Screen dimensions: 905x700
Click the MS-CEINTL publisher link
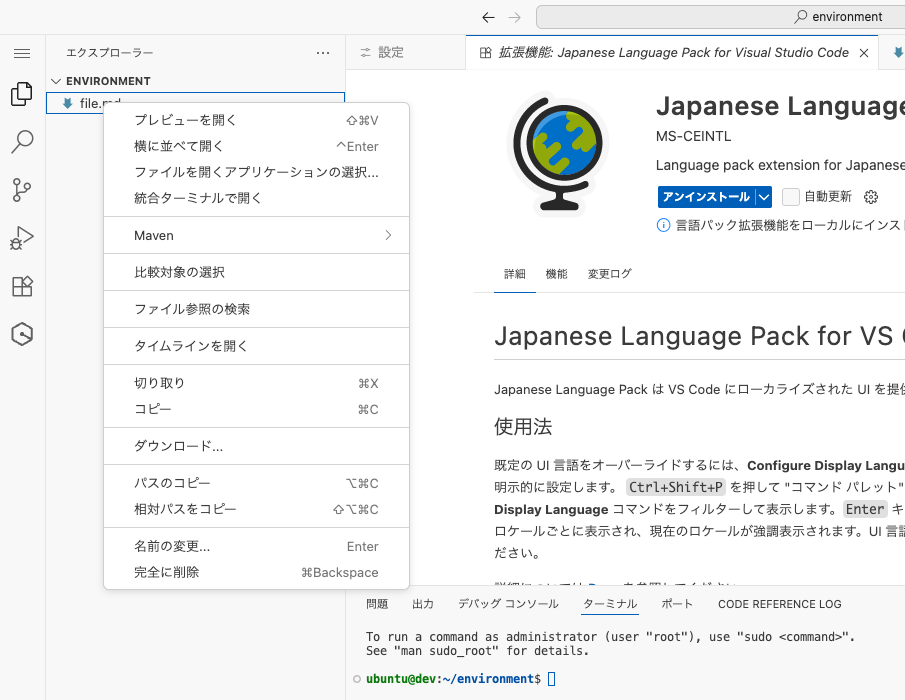[693, 137]
